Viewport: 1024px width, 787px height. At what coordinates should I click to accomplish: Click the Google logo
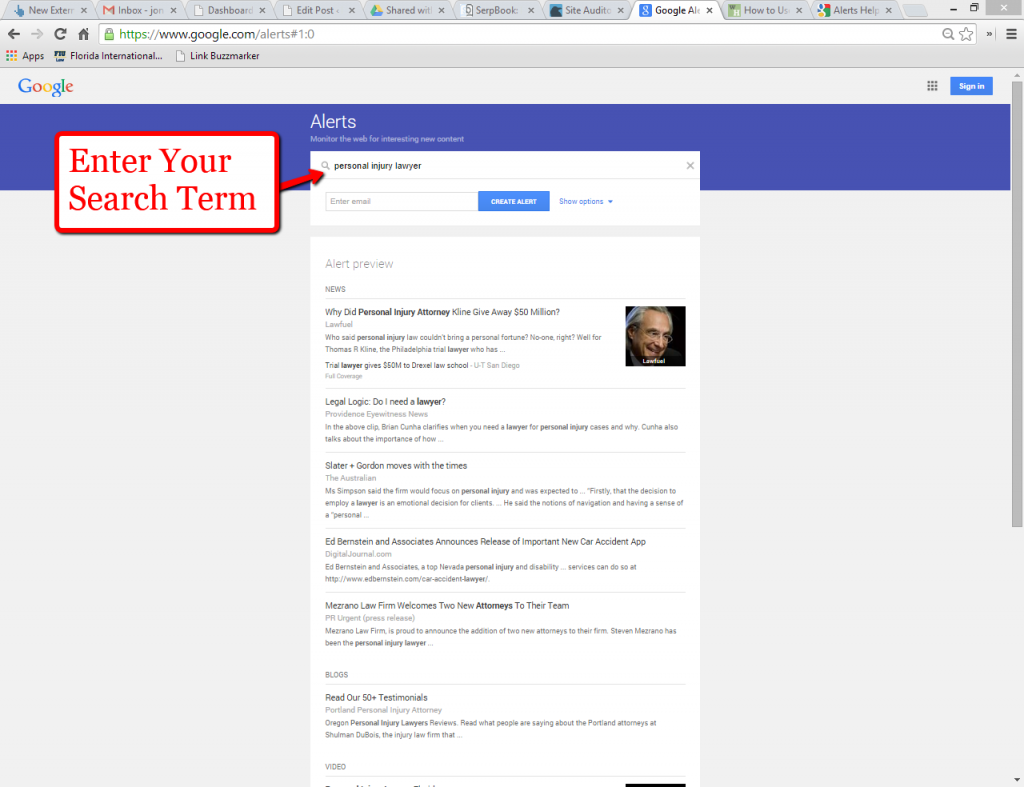tap(46, 86)
